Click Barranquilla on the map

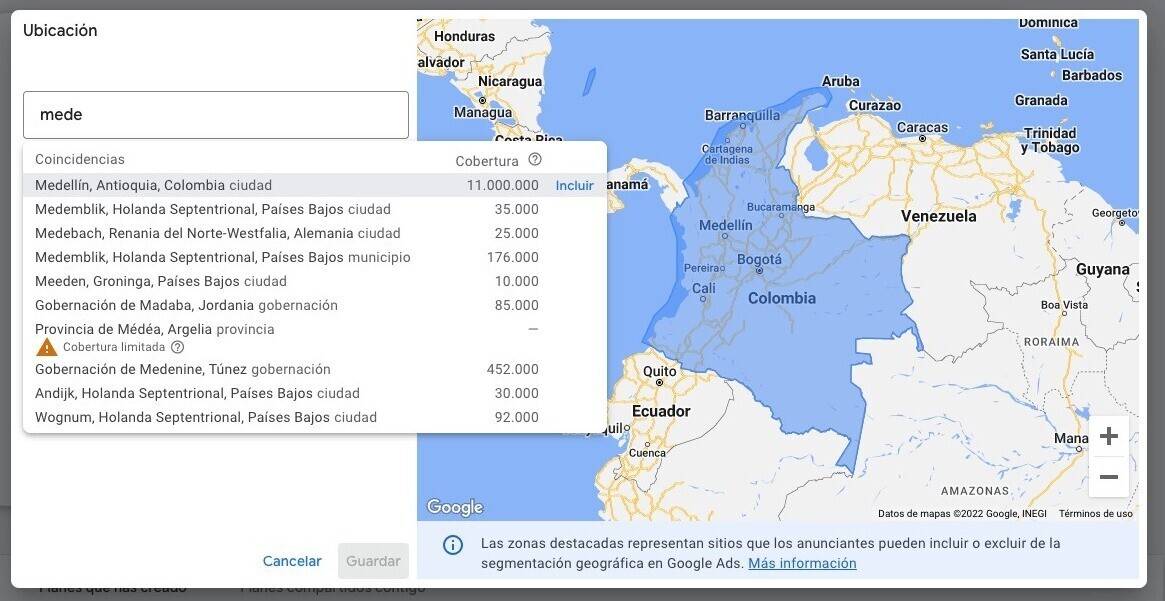coord(742,115)
